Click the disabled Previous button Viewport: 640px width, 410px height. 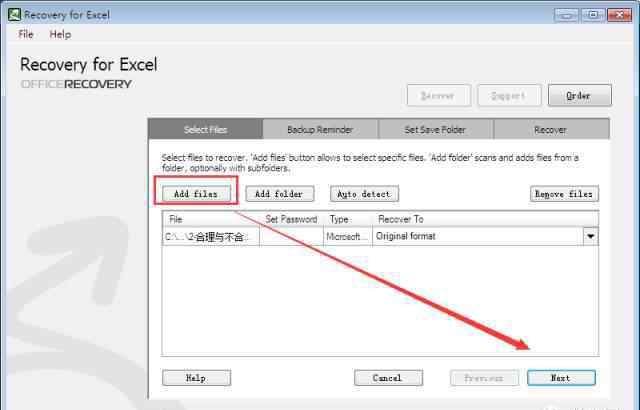tap(484, 378)
